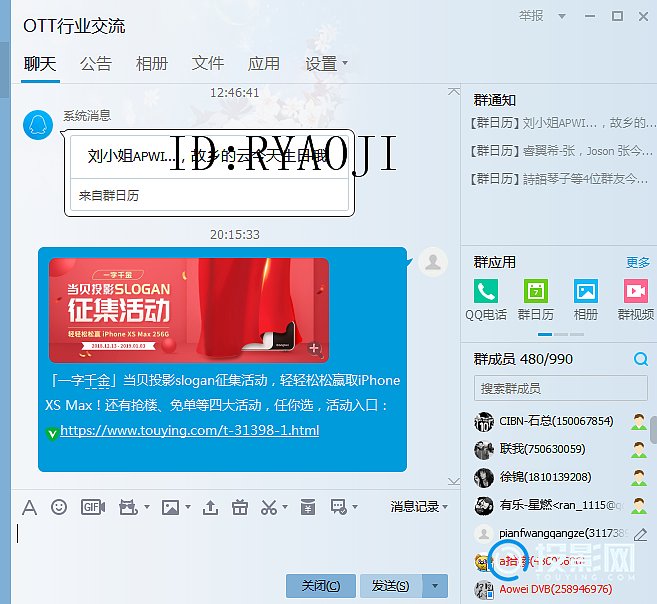Click the zoom icon on promo image

coord(314,349)
